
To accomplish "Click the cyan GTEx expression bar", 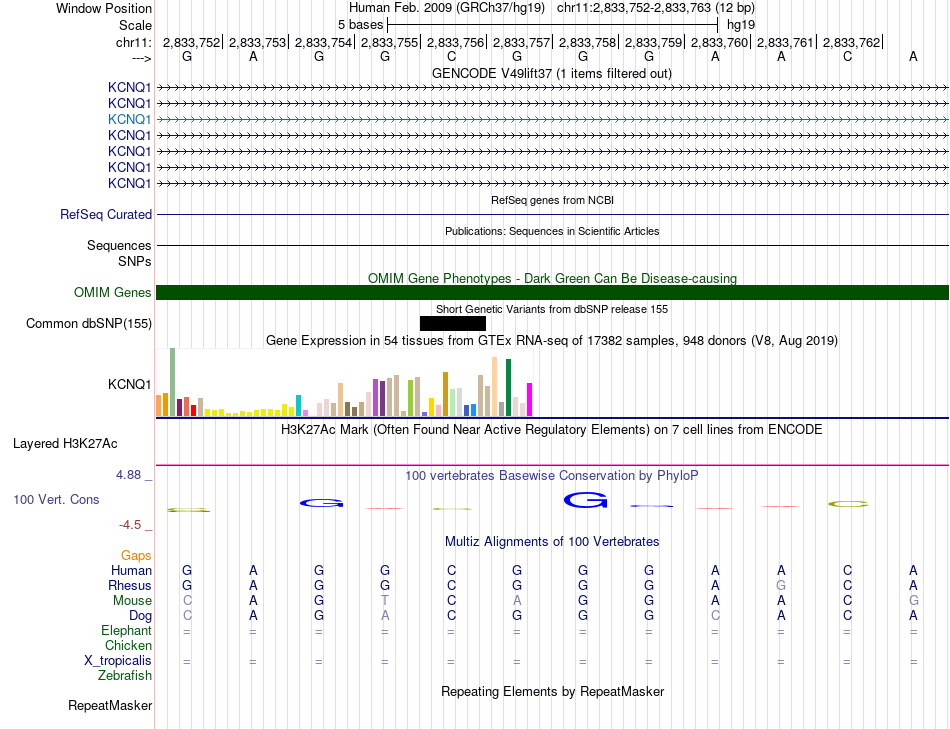I will point(298,406).
